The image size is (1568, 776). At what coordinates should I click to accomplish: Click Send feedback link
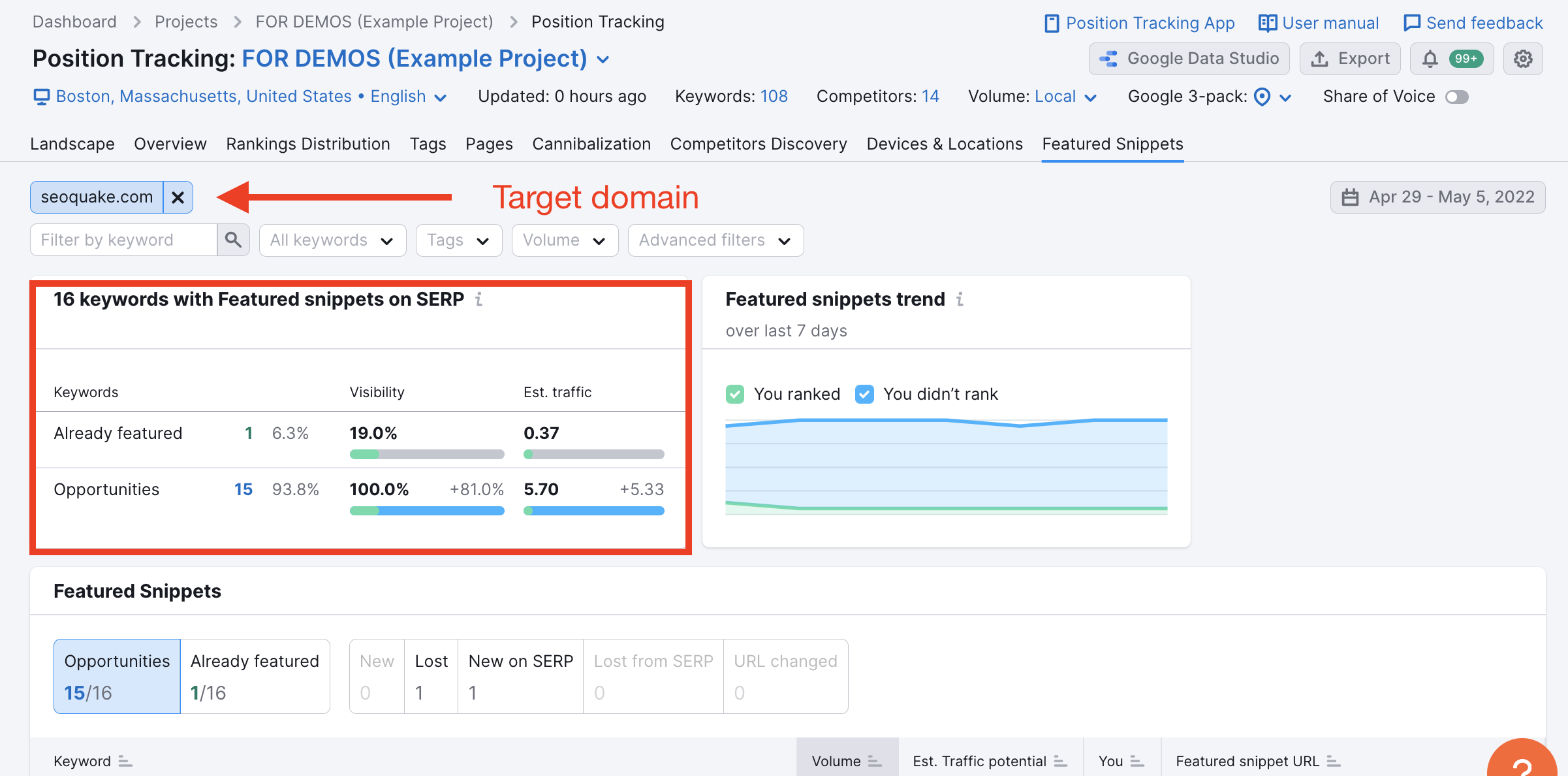1473,23
